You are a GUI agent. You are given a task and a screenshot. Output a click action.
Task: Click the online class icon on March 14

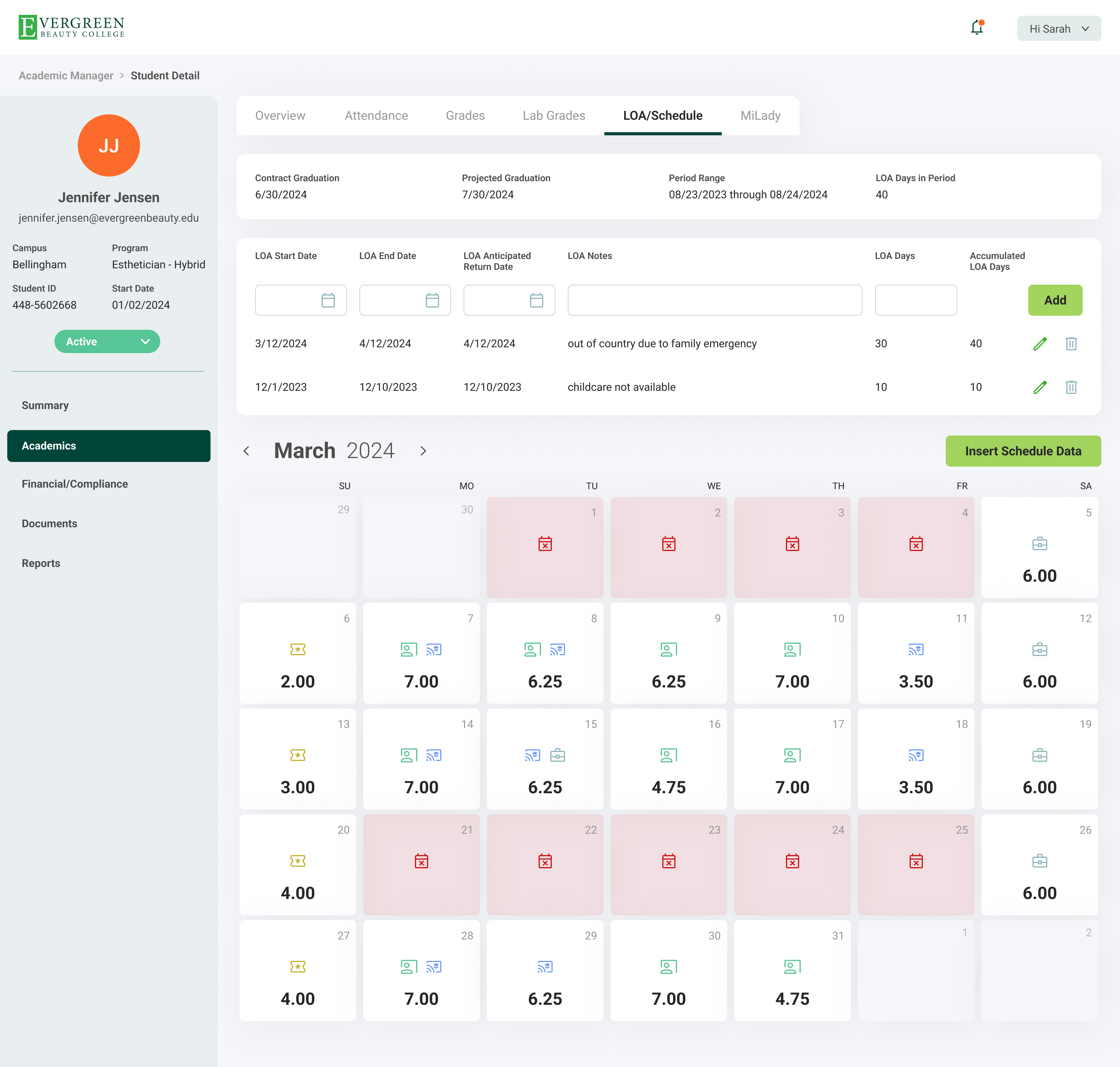click(x=434, y=755)
